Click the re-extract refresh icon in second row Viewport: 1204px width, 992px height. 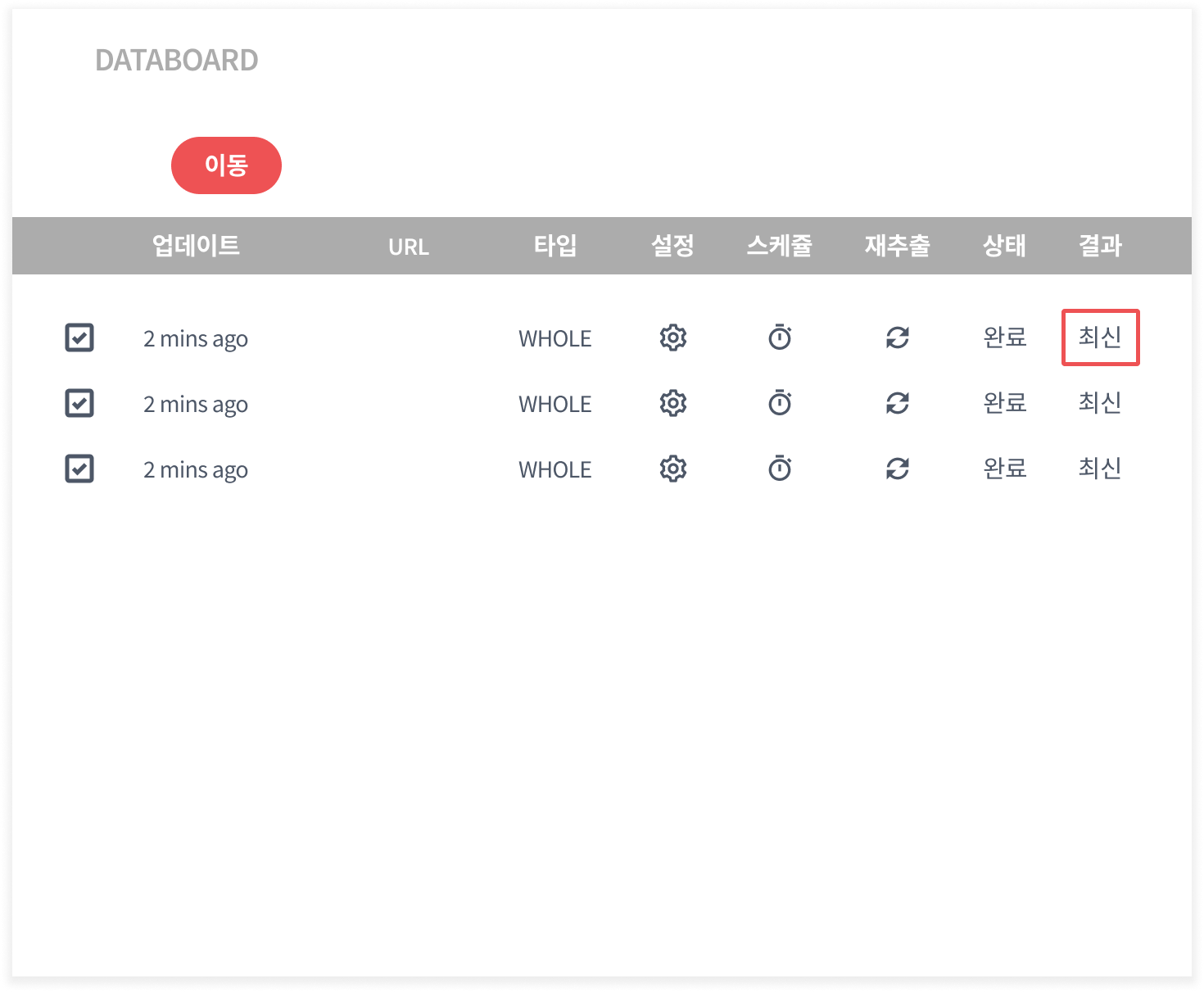898,403
